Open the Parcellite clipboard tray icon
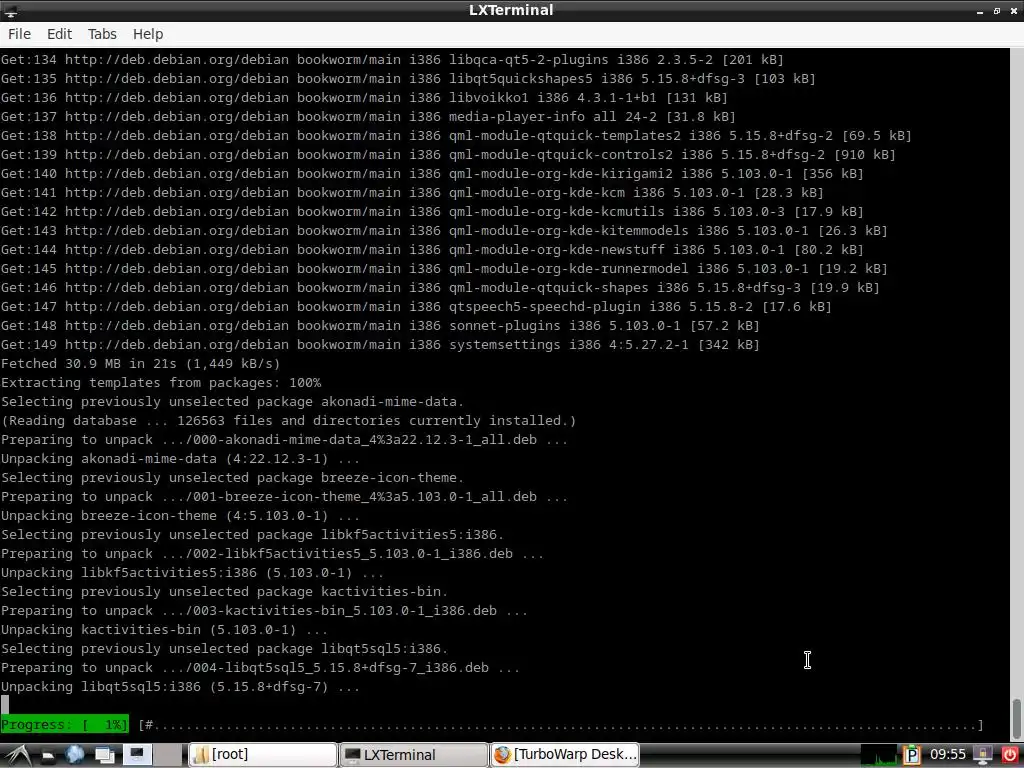Screen dimensions: 1024x768 [x=912, y=755]
